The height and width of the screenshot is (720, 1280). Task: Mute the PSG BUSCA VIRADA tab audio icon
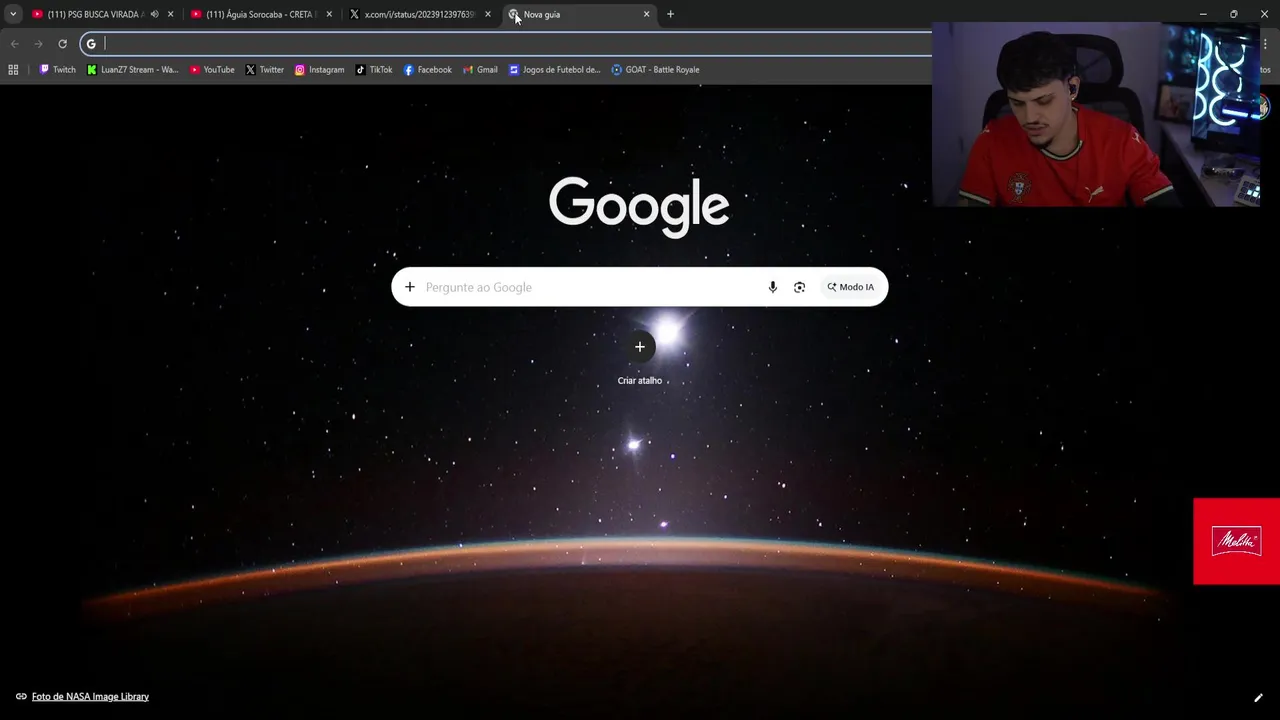[x=154, y=14]
